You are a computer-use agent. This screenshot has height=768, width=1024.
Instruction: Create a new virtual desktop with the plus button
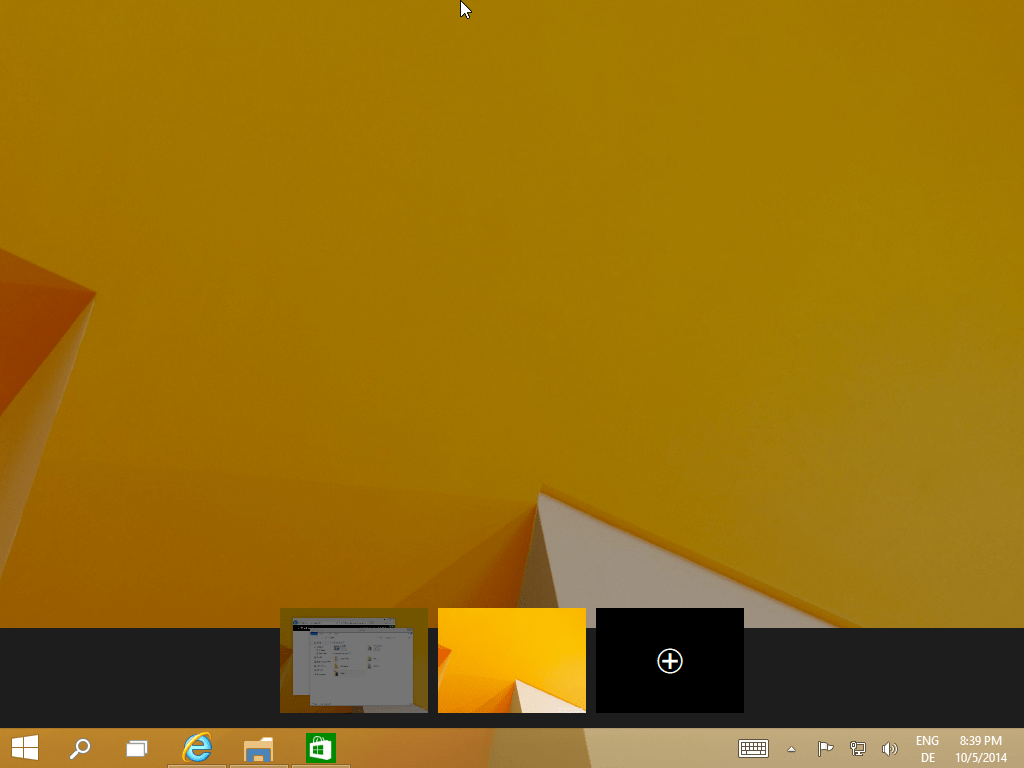pos(669,660)
